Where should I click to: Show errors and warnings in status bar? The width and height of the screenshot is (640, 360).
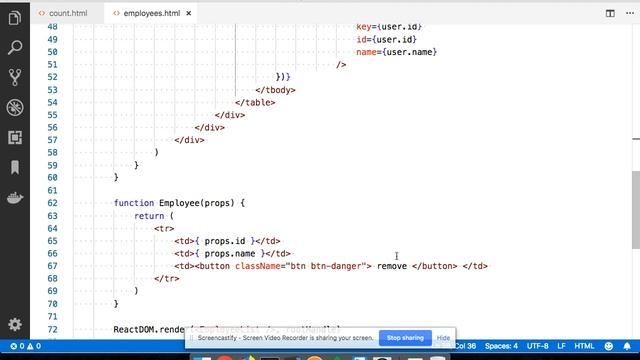25,346
